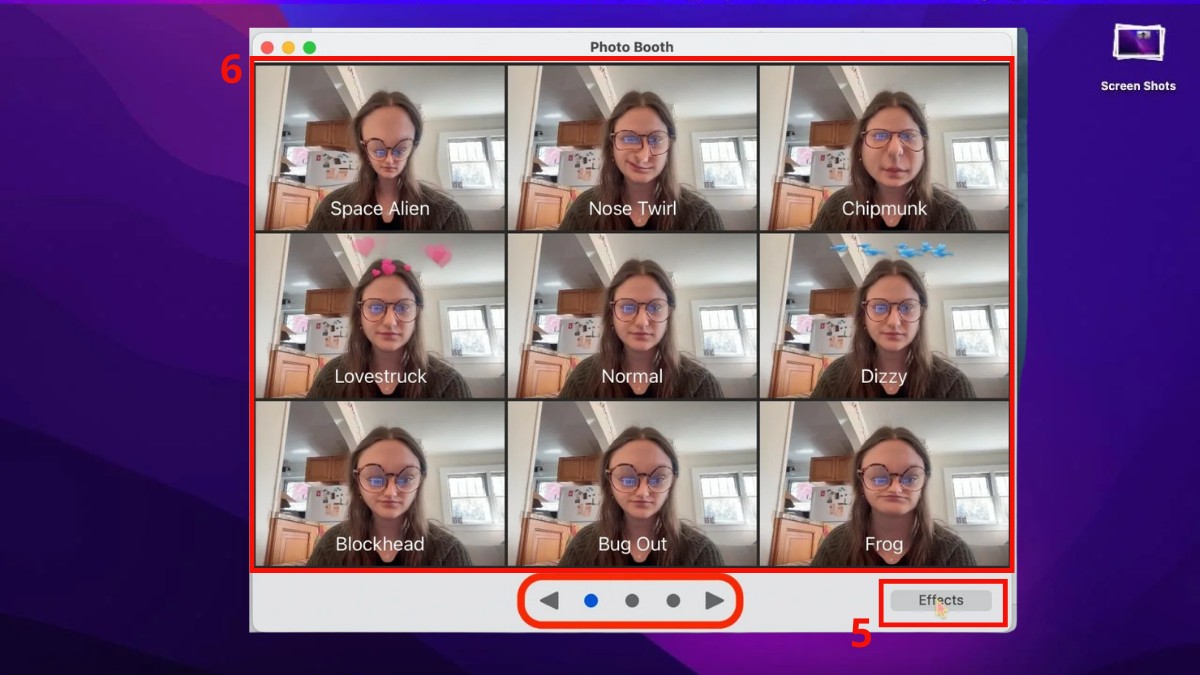Apply the Lovestruck effect

coord(380,316)
